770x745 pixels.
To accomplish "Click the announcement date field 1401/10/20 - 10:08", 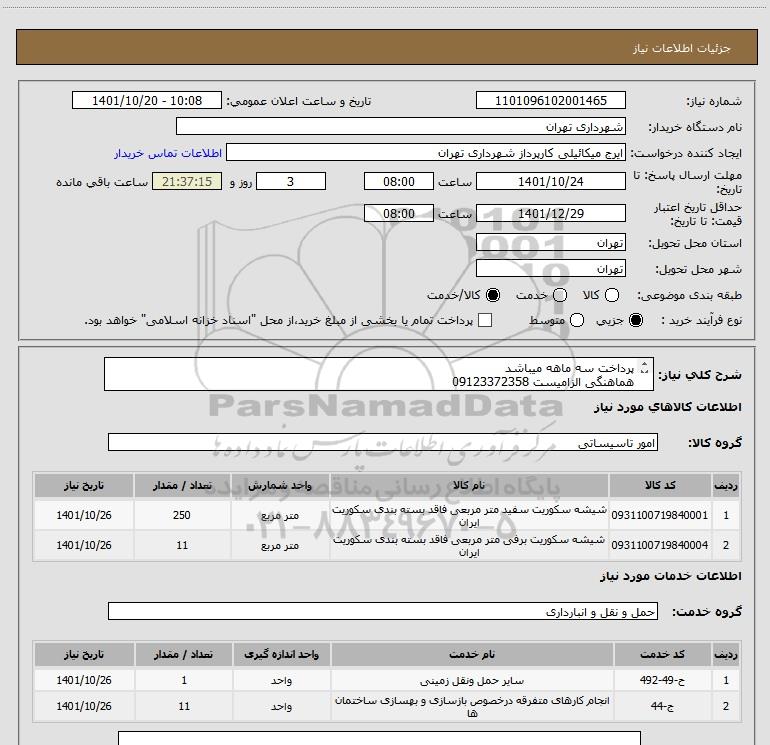I will click(x=147, y=100).
